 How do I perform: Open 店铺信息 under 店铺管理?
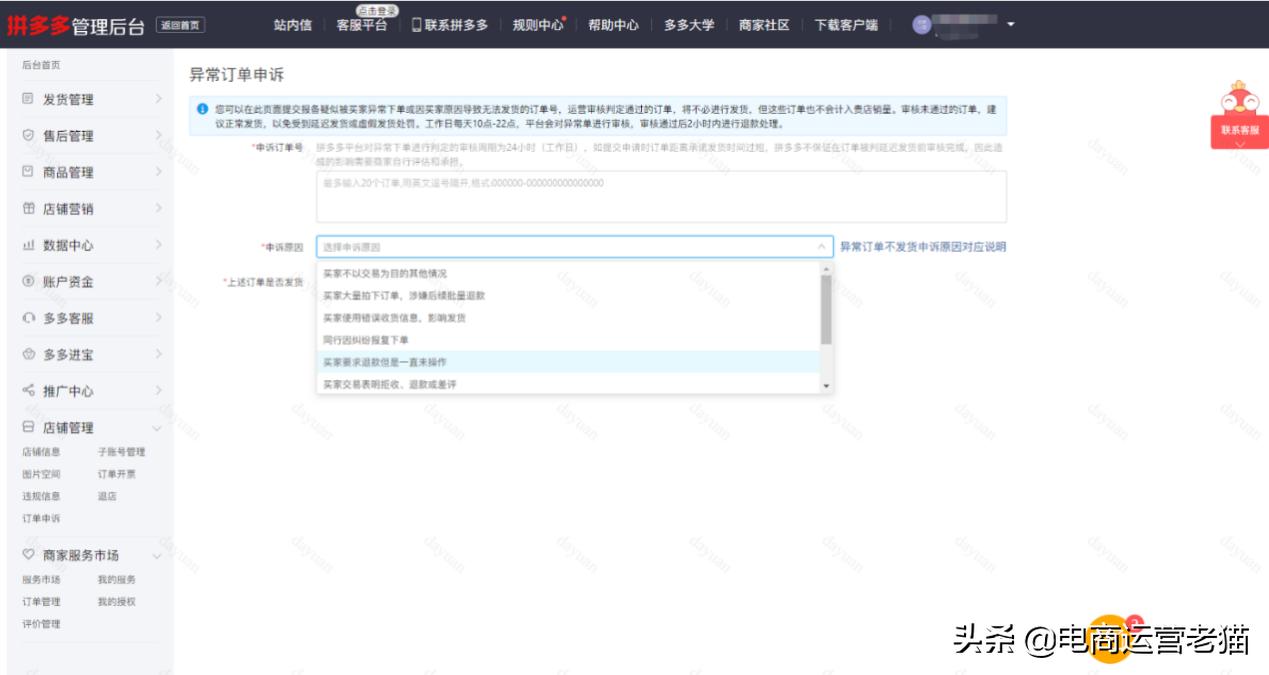coord(41,452)
